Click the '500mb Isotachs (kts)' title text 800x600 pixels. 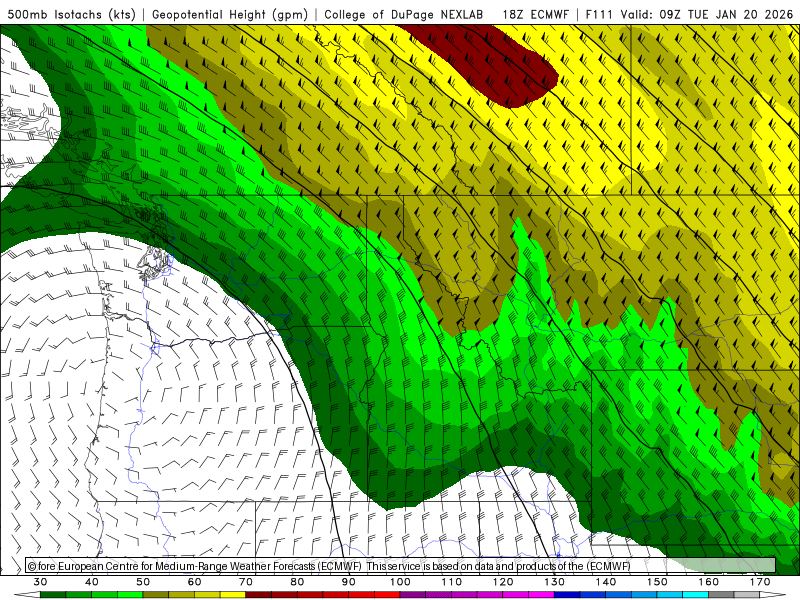[71, 14]
